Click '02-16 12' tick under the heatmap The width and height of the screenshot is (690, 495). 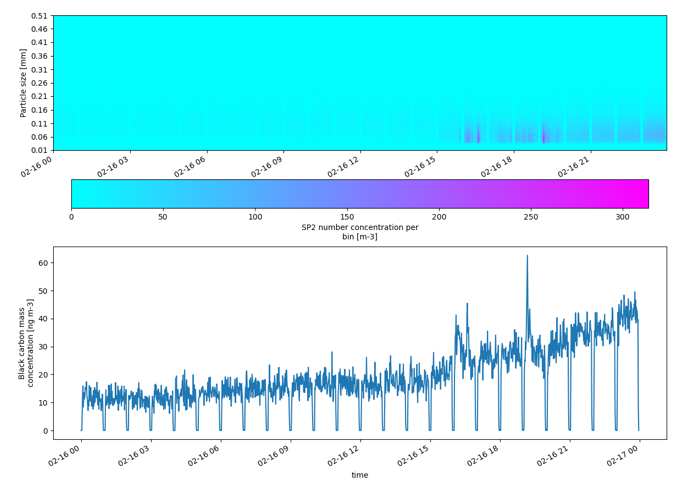(x=343, y=166)
